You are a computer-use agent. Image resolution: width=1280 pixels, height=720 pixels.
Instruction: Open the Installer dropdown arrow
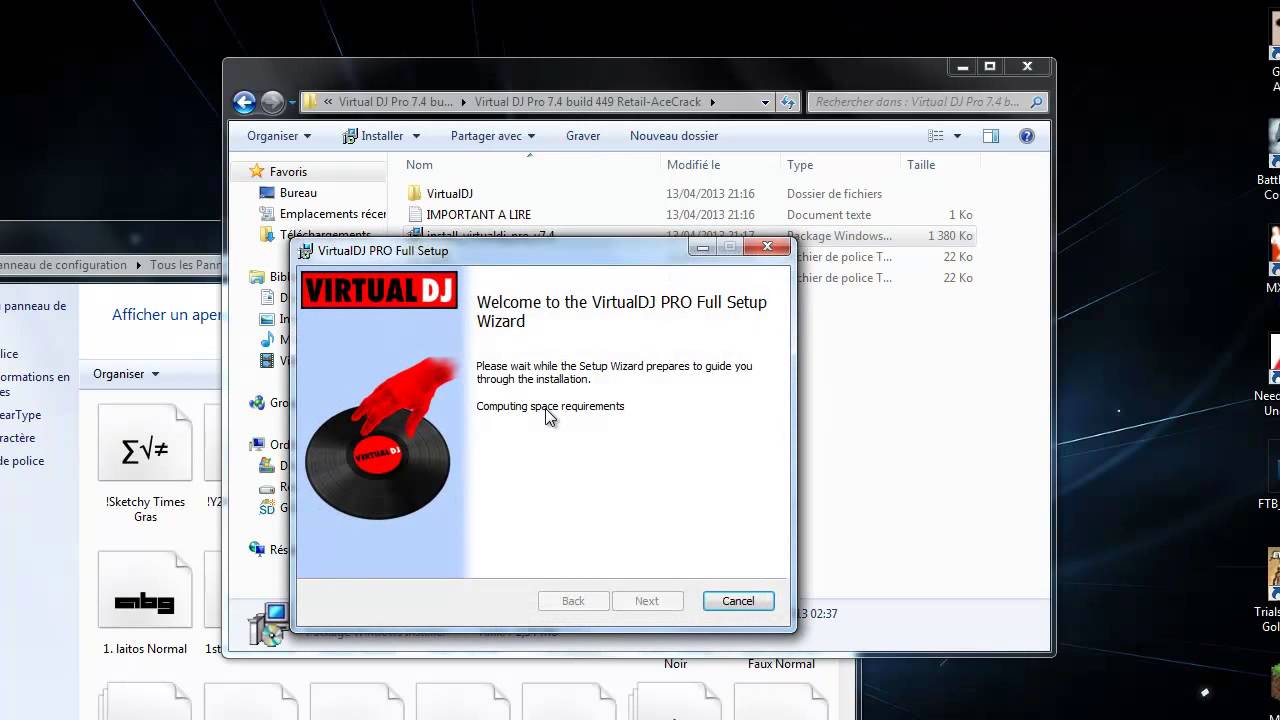(416, 136)
